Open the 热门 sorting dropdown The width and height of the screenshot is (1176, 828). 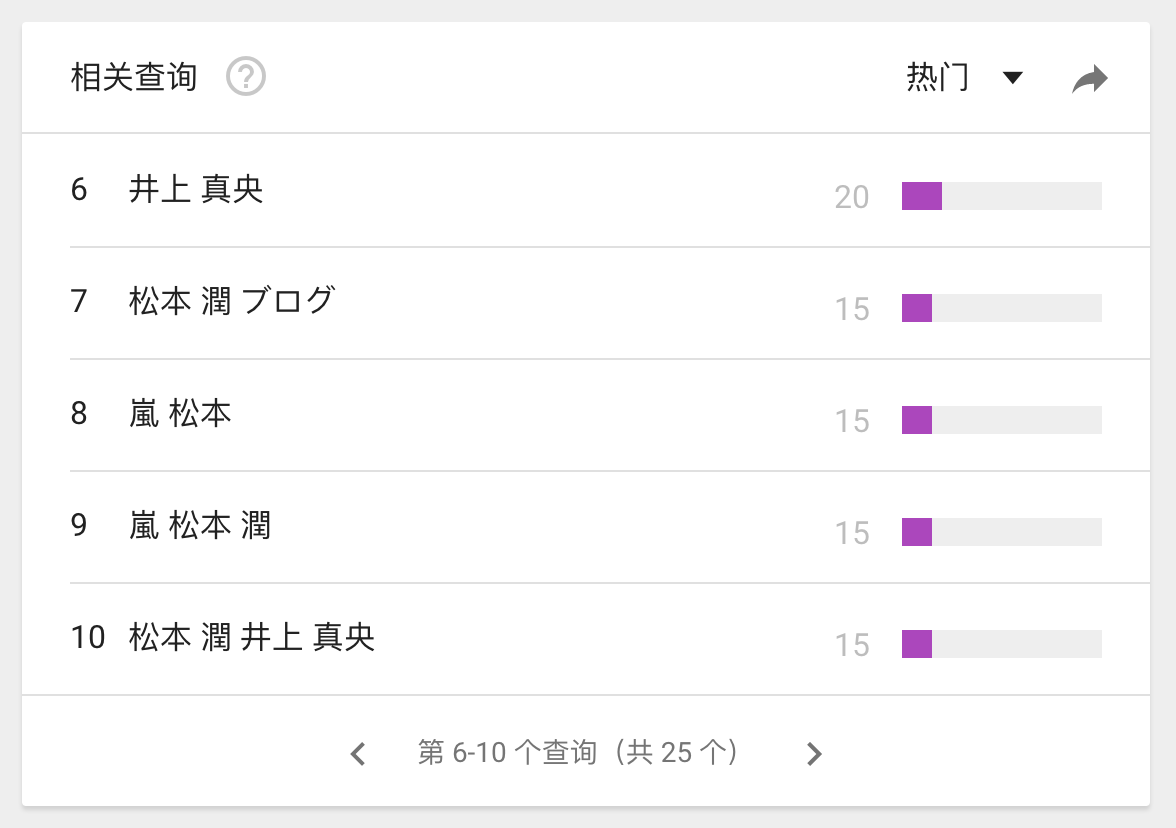938,78
